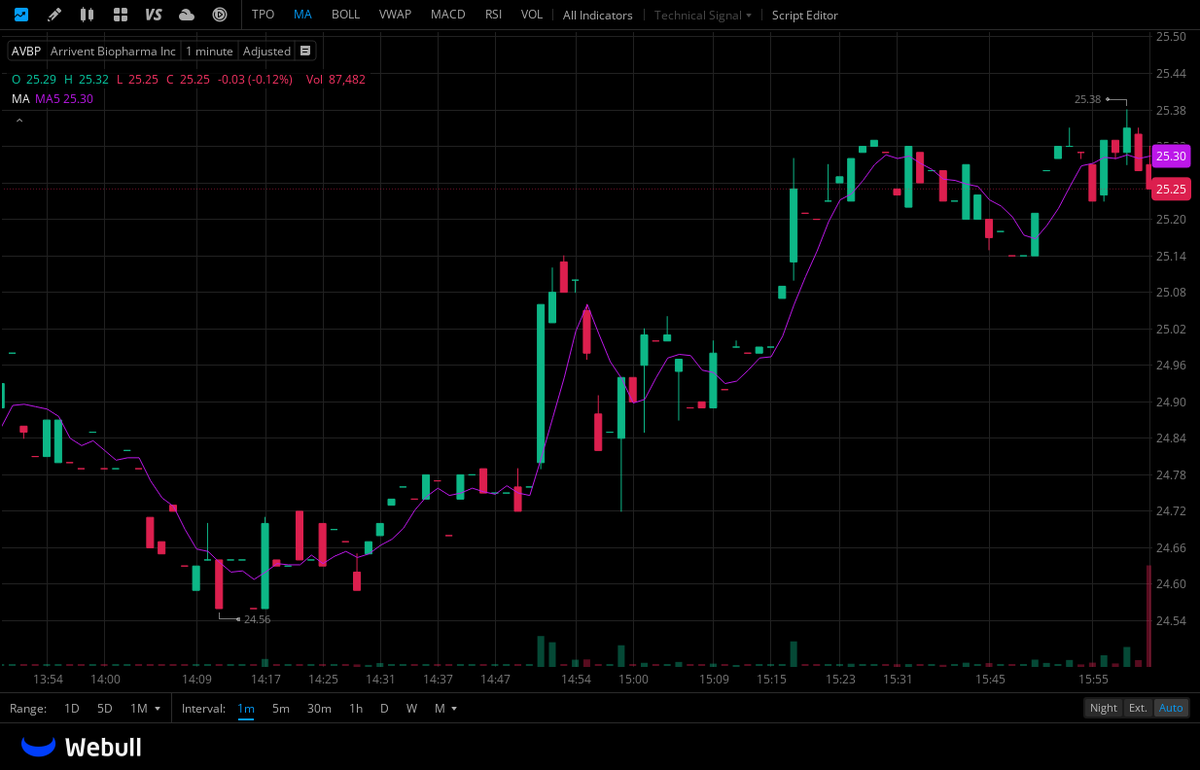The height and width of the screenshot is (770, 1200).
Task: Toggle the VWAP indicator
Action: (x=396, y=15)
